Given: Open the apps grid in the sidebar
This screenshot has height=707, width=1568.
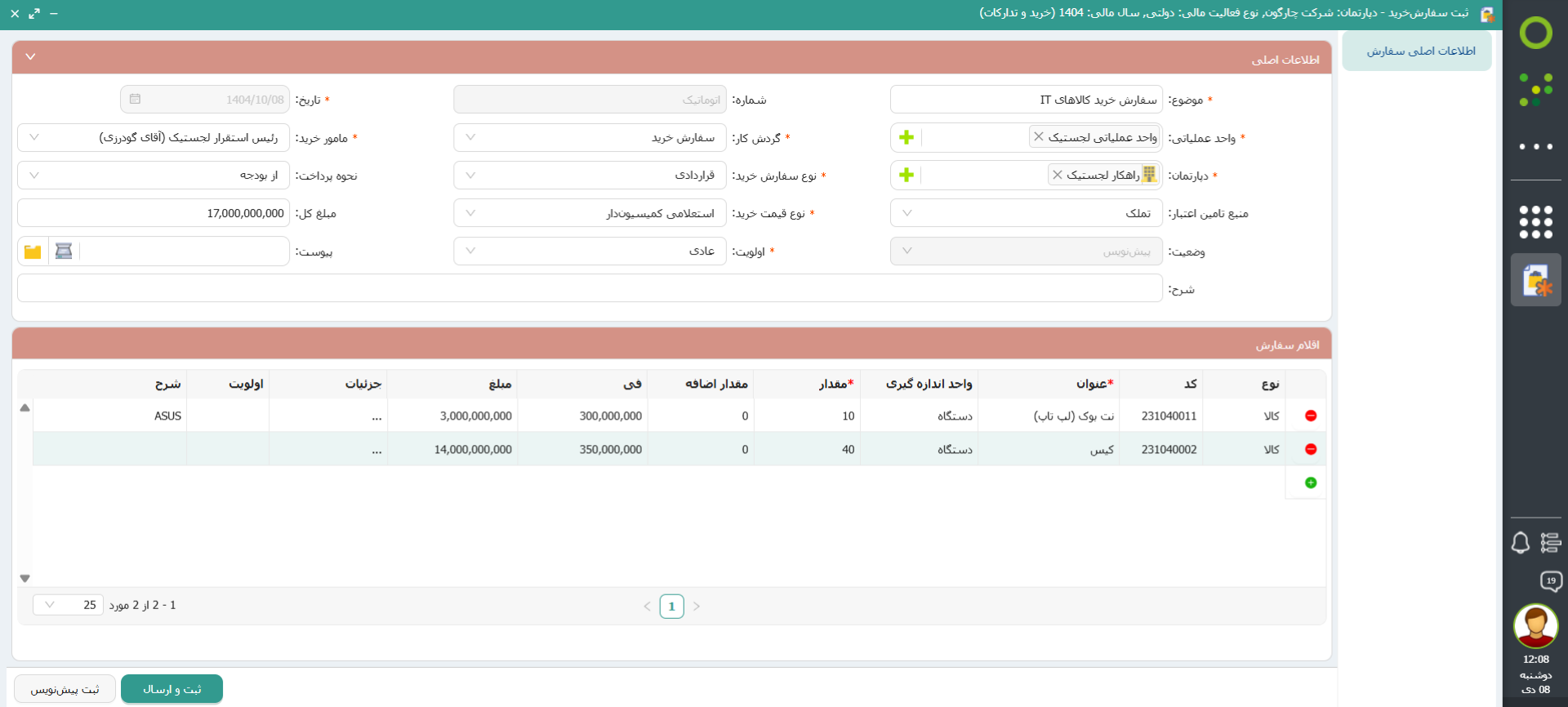Looking at the screenshot, I should [1535, 222].
